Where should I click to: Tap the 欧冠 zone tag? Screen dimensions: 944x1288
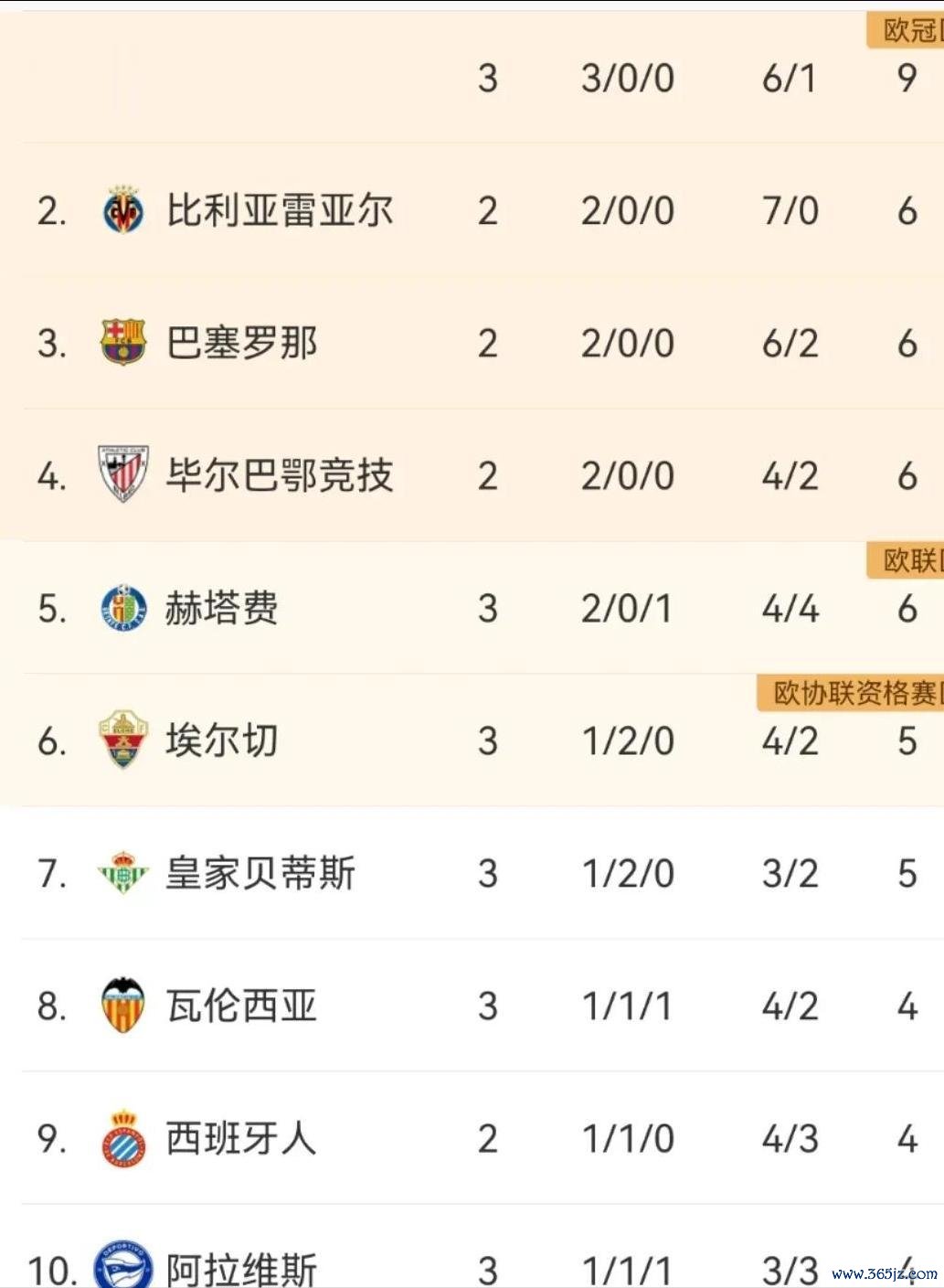point(908,31)
